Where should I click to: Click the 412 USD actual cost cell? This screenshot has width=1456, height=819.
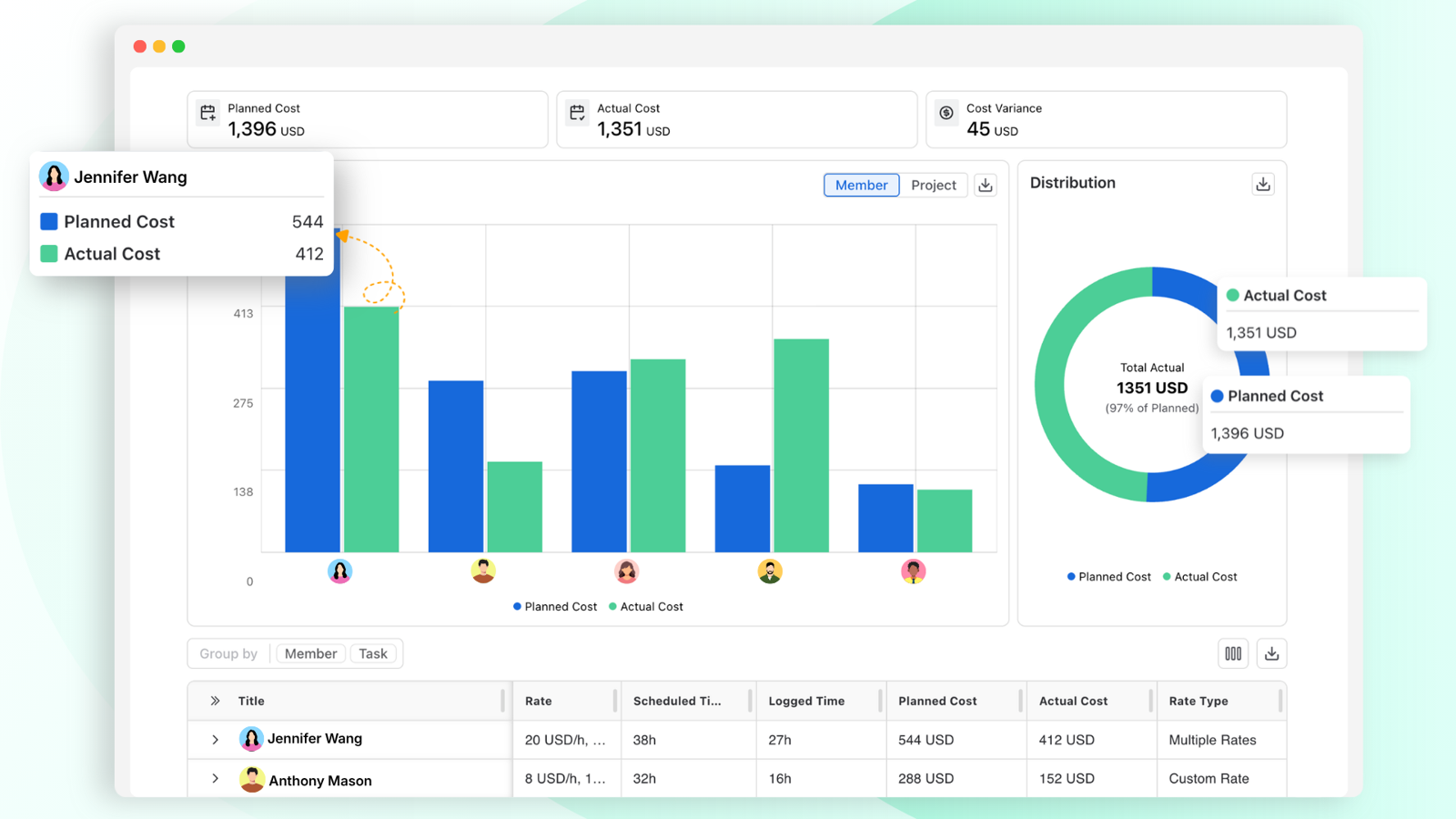1092,740
